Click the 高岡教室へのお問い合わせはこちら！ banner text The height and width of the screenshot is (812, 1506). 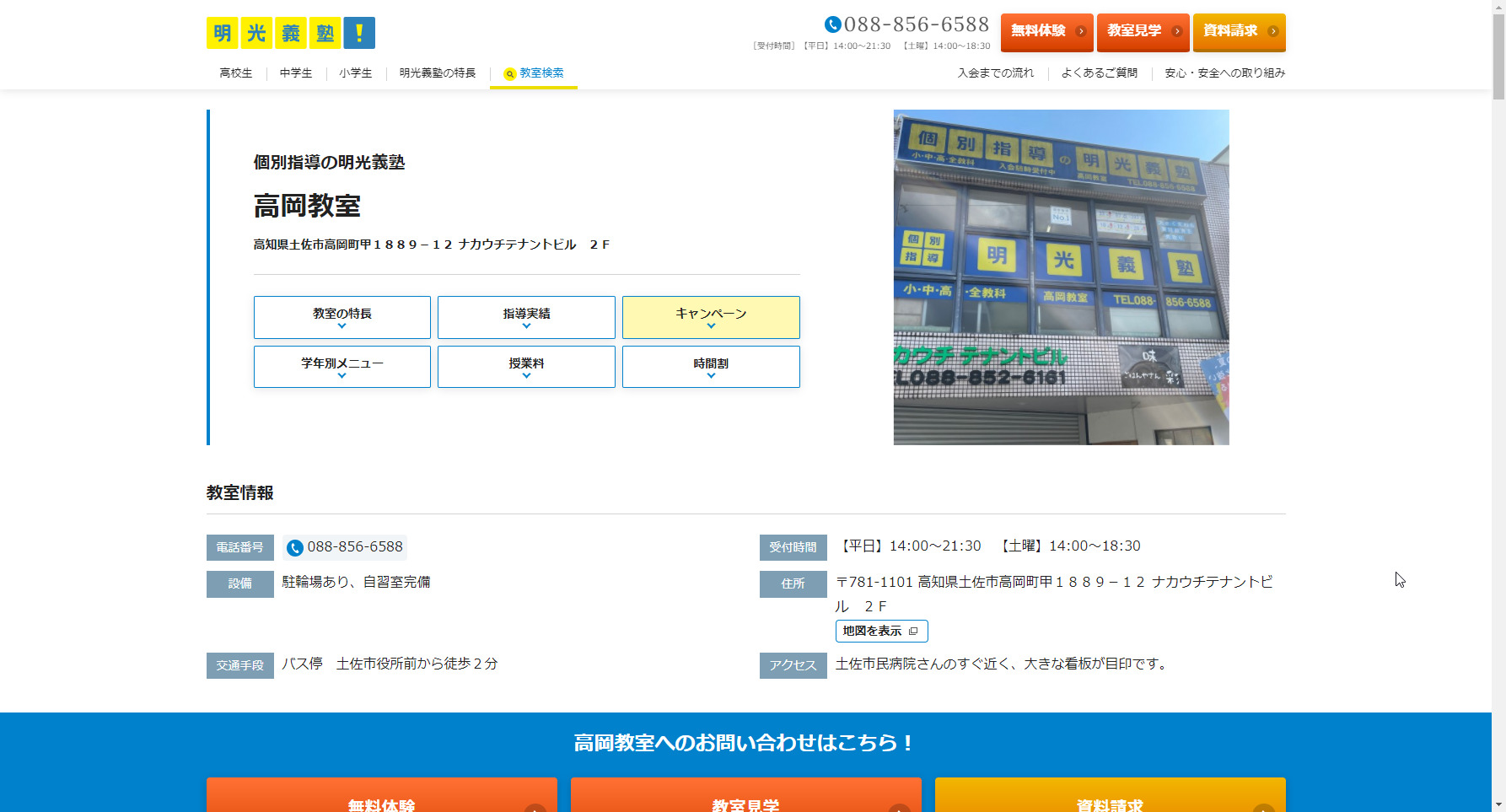click(745, 743)
